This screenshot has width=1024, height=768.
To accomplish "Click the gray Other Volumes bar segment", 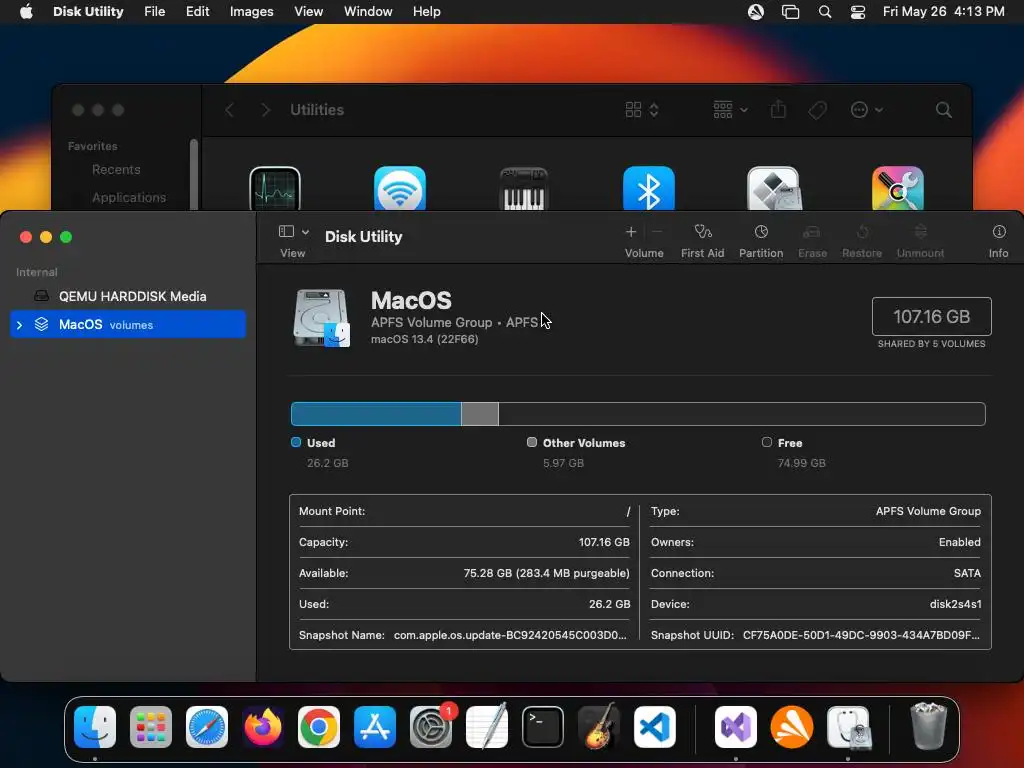I will pyautogui.click(x=480, y=414).
